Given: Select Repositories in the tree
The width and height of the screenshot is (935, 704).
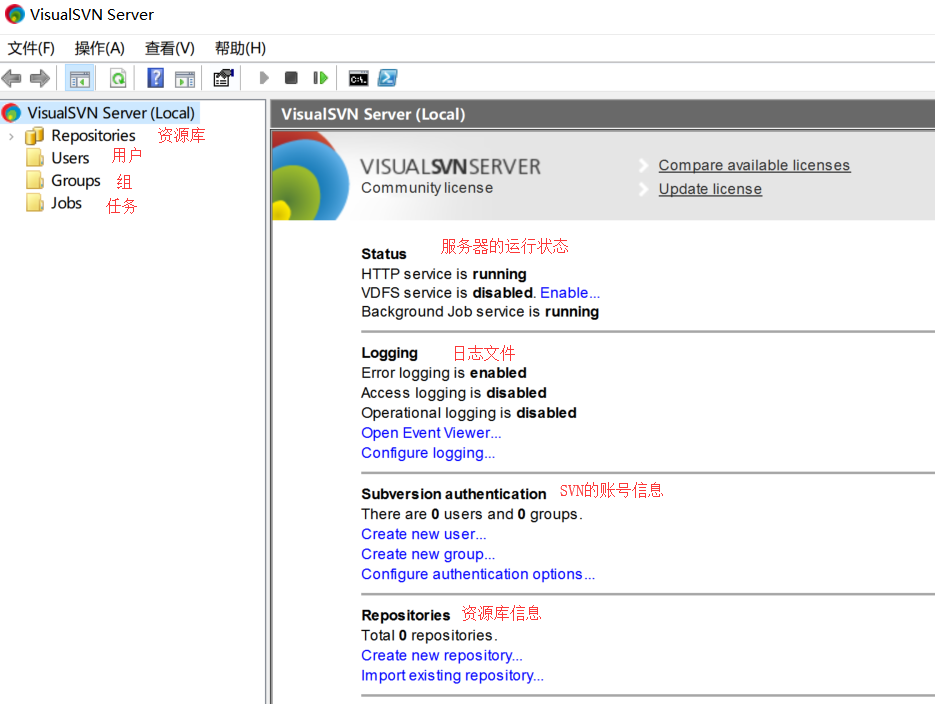Looking at the screenshot, I should click(x=93, y=136).
